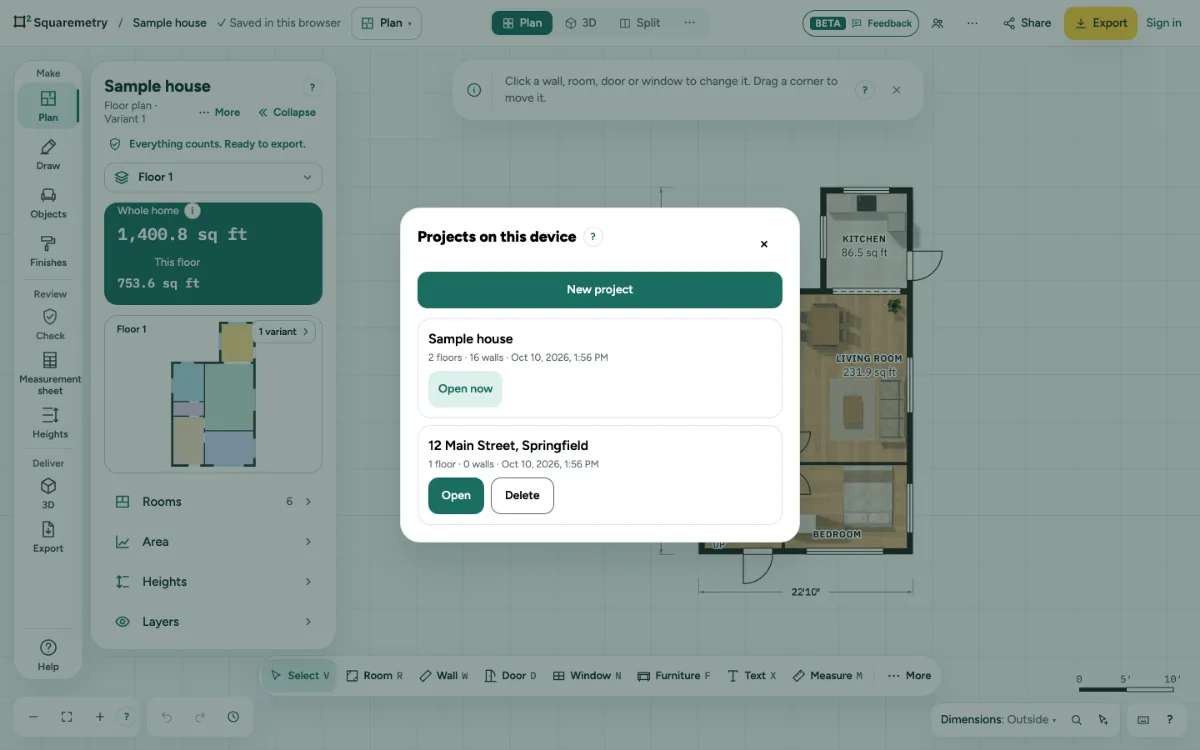Switch to 3D view tab
Viewport: 1200px width, 750px height.
581,23
